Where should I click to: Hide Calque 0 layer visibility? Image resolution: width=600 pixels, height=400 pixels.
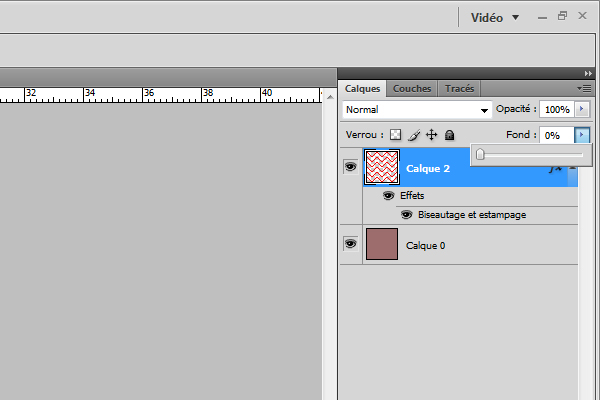click(350, 244)
